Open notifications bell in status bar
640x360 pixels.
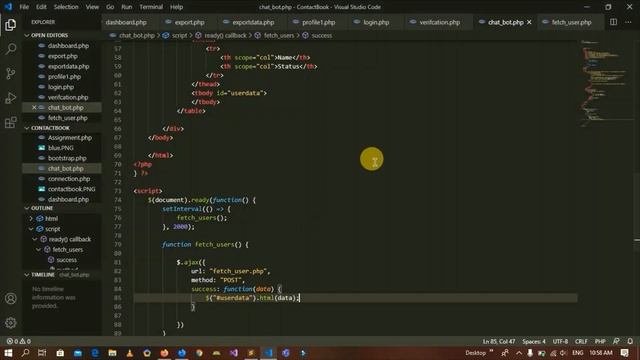[x=630, y=341]
